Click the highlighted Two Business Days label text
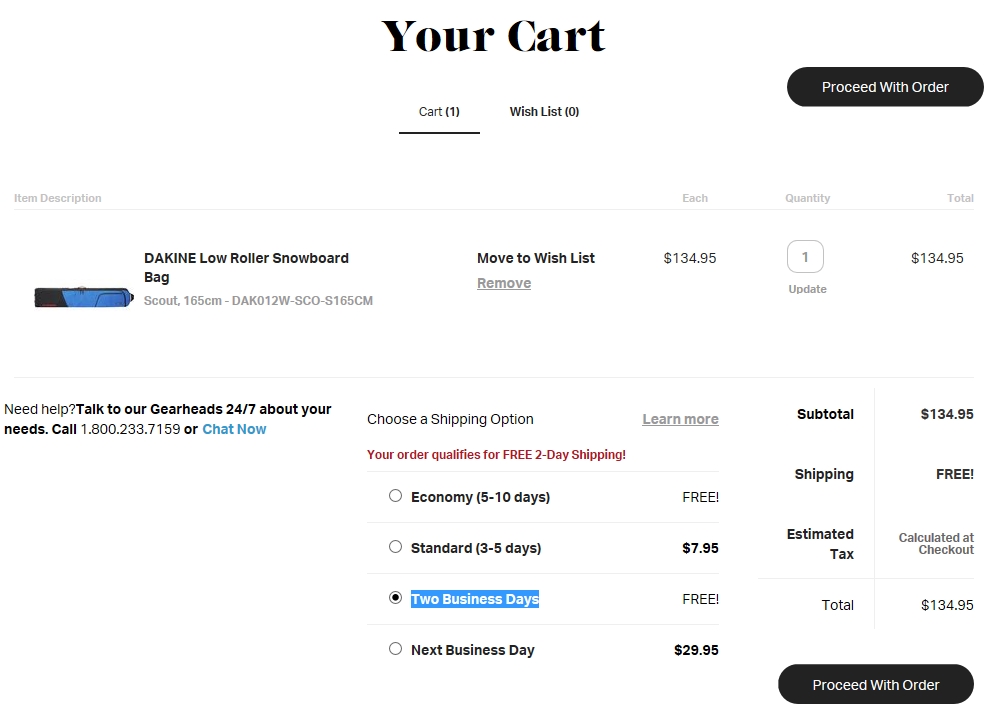 point(474,599)
